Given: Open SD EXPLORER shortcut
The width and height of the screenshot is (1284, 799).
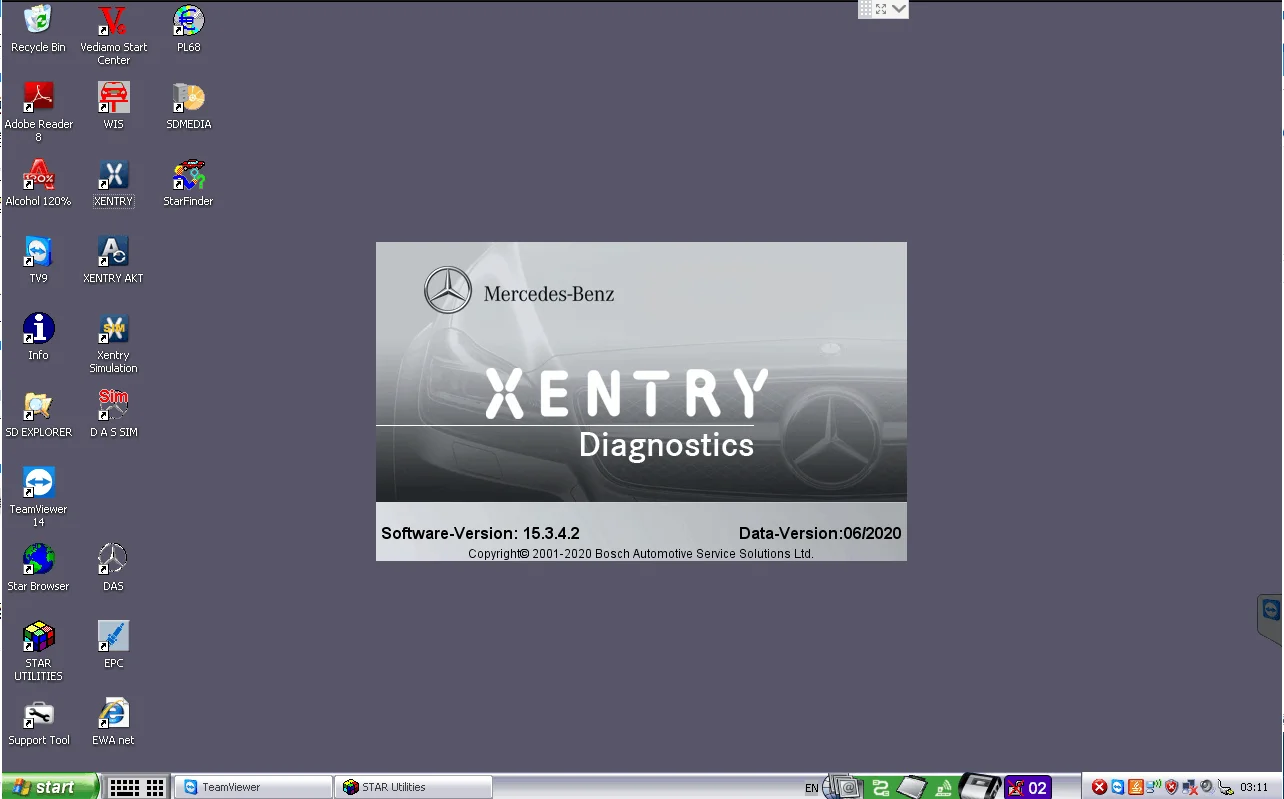Looking at the screenshot, I should click(38, 414).
